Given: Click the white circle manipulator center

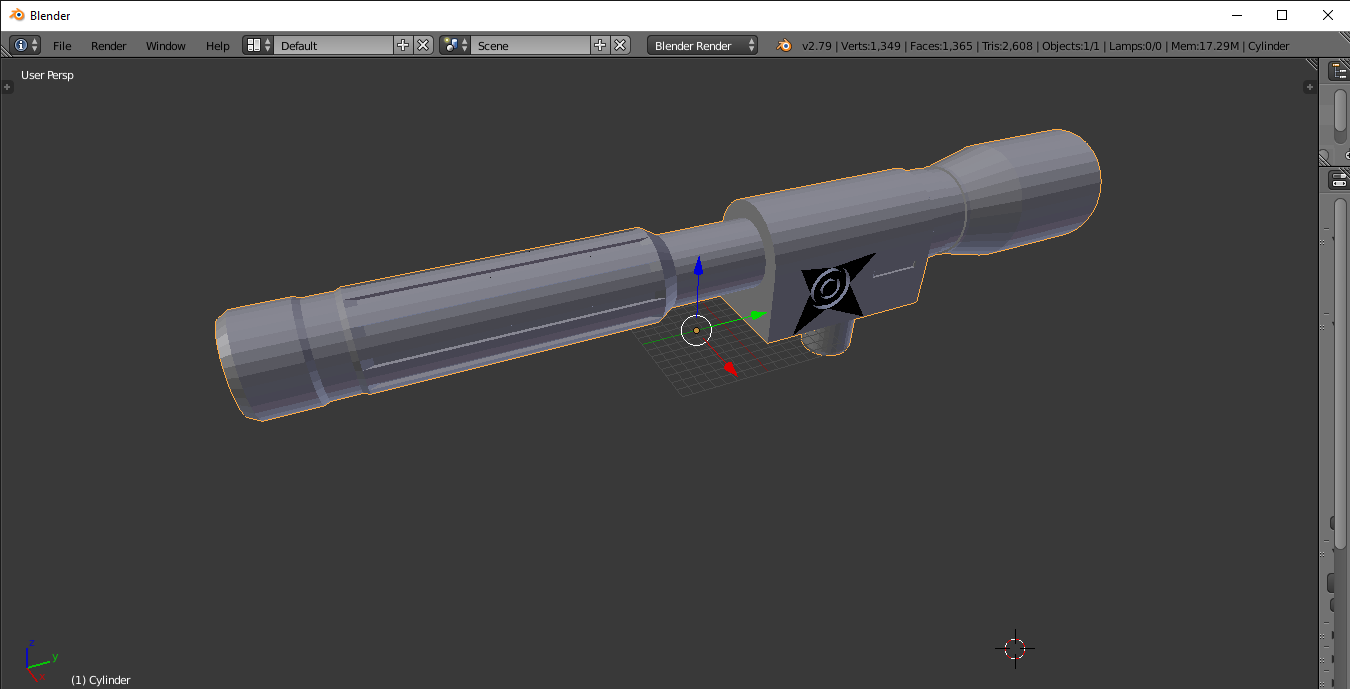Looking at the screenshot, I should coord(696,330).
